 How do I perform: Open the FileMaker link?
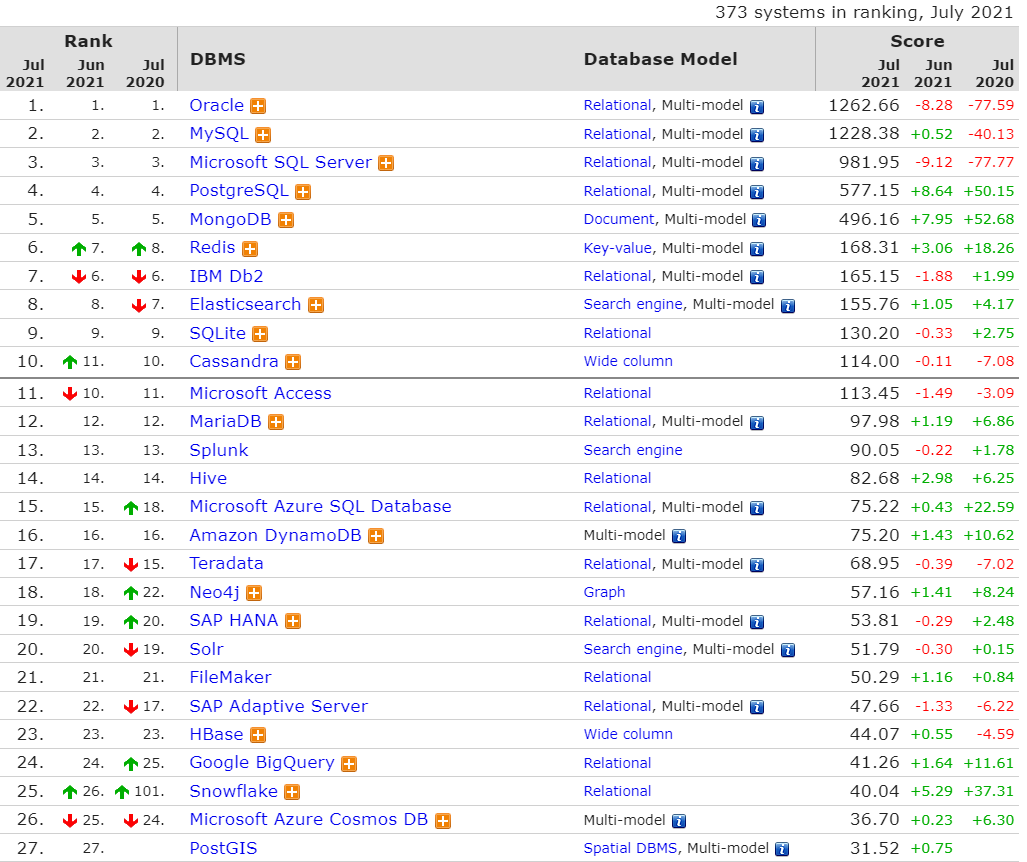pyautogui.click(x=230, y=677)
